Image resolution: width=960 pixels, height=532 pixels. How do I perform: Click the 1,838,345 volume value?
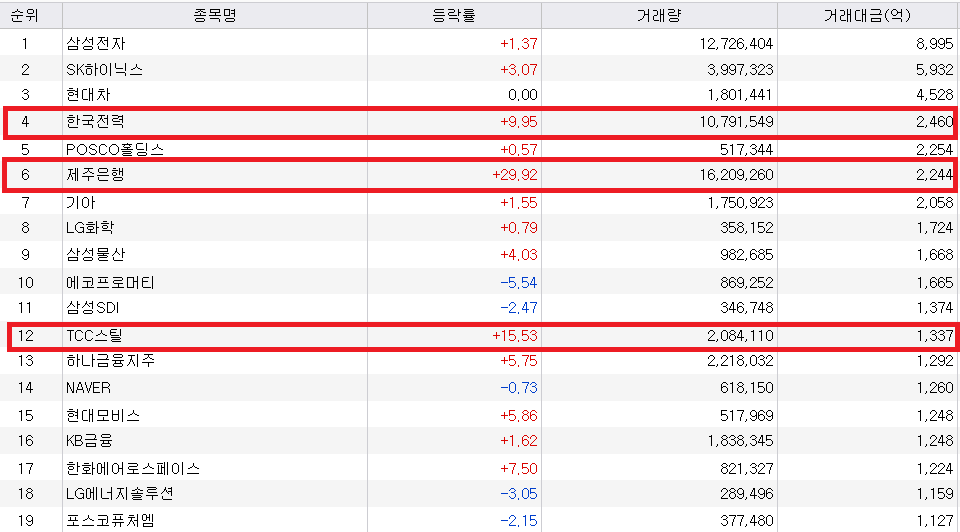point(740,441)
